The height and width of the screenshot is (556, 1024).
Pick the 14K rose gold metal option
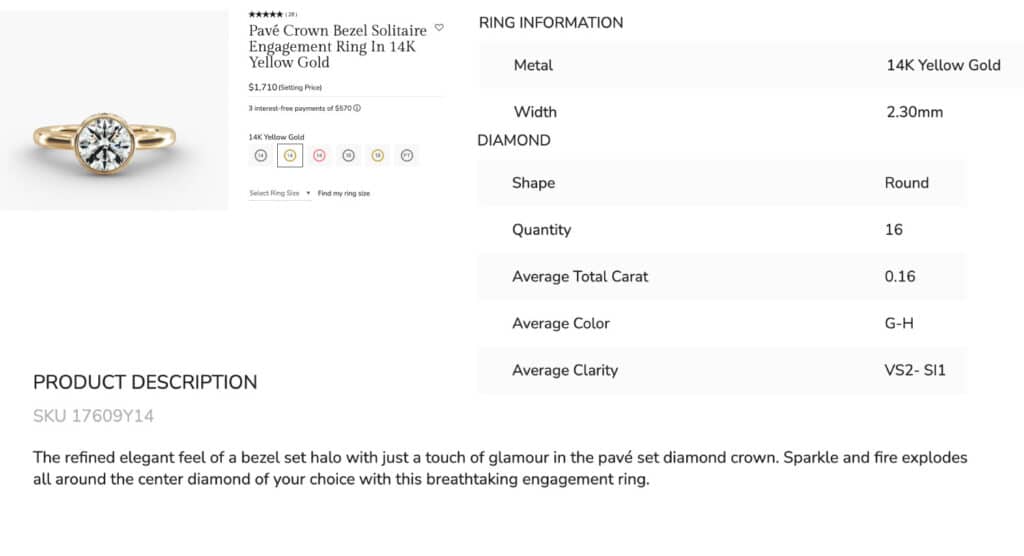tap(319, 155)
